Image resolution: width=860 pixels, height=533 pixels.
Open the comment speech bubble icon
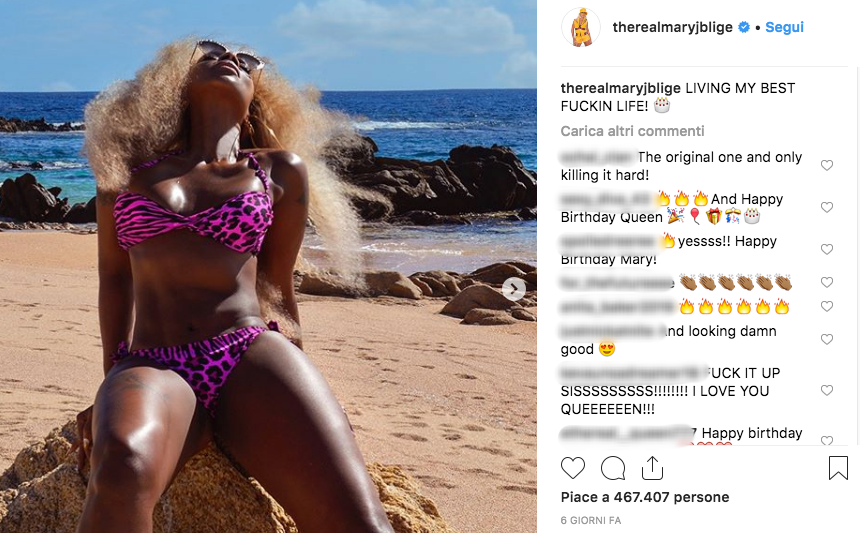[613, 468]
